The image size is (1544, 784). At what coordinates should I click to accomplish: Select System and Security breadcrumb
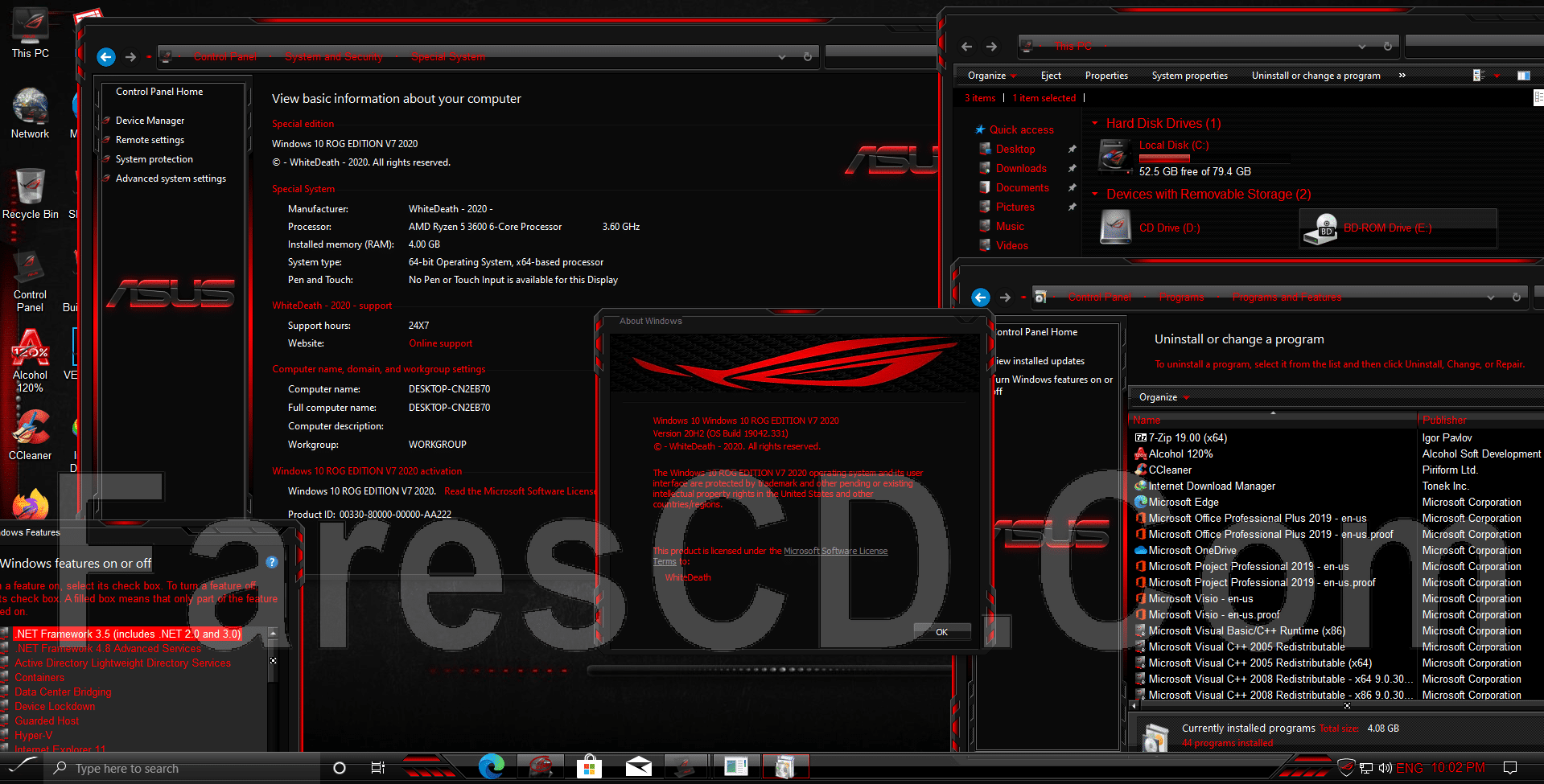334,57
